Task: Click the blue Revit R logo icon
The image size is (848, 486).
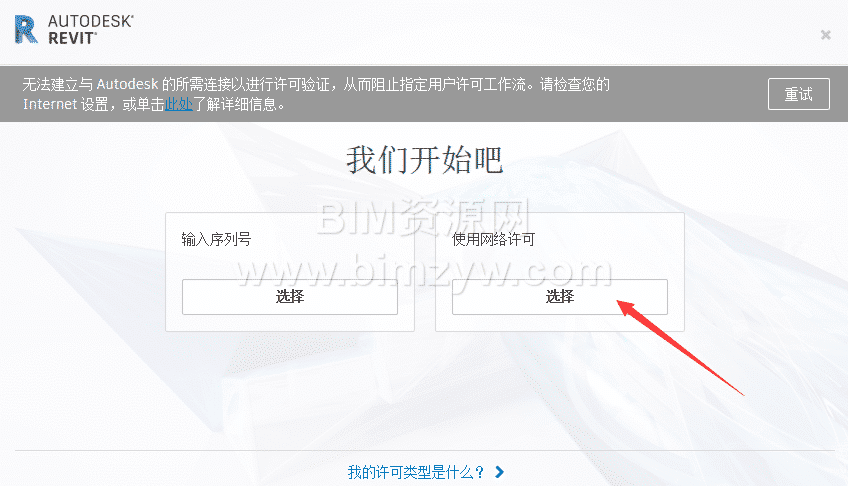Action: click(x=26, y=30)
